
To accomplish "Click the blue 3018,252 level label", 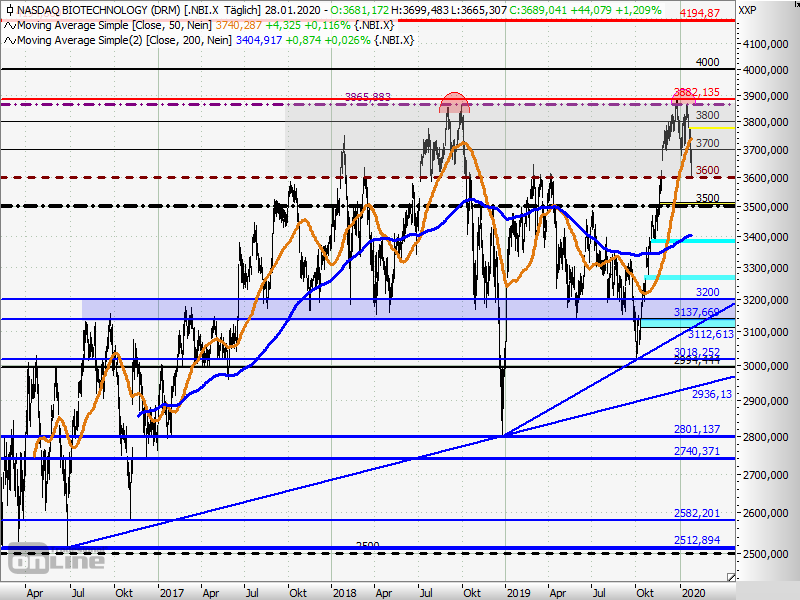I will (696, 352).
